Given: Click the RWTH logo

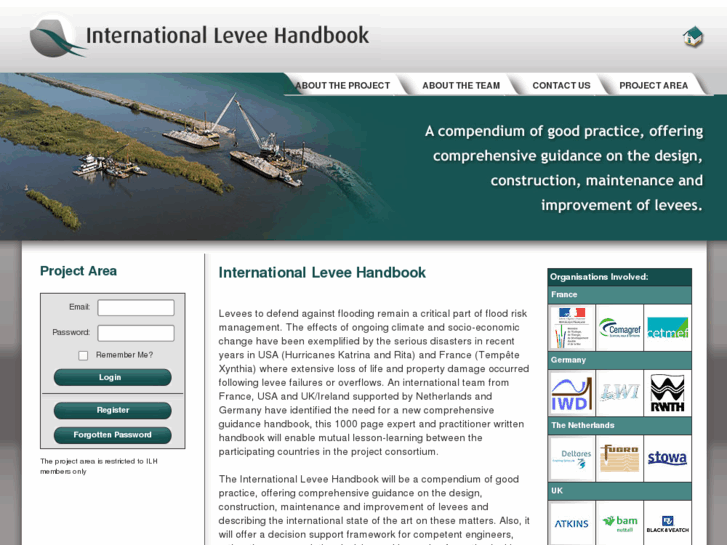Looking at the screenshot, I should (x=667, y=393).
